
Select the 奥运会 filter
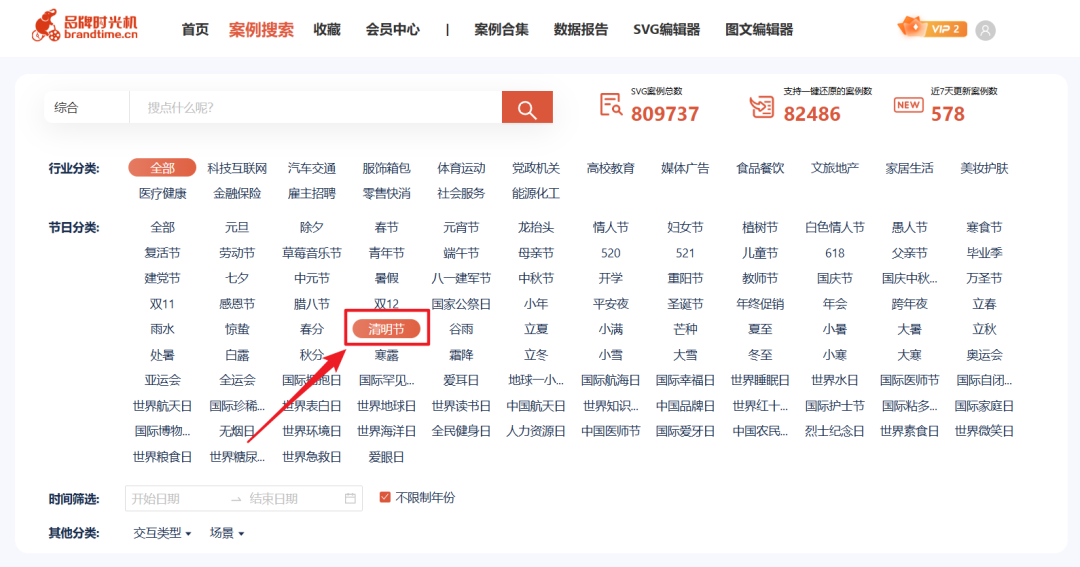(x=984, y=355)
